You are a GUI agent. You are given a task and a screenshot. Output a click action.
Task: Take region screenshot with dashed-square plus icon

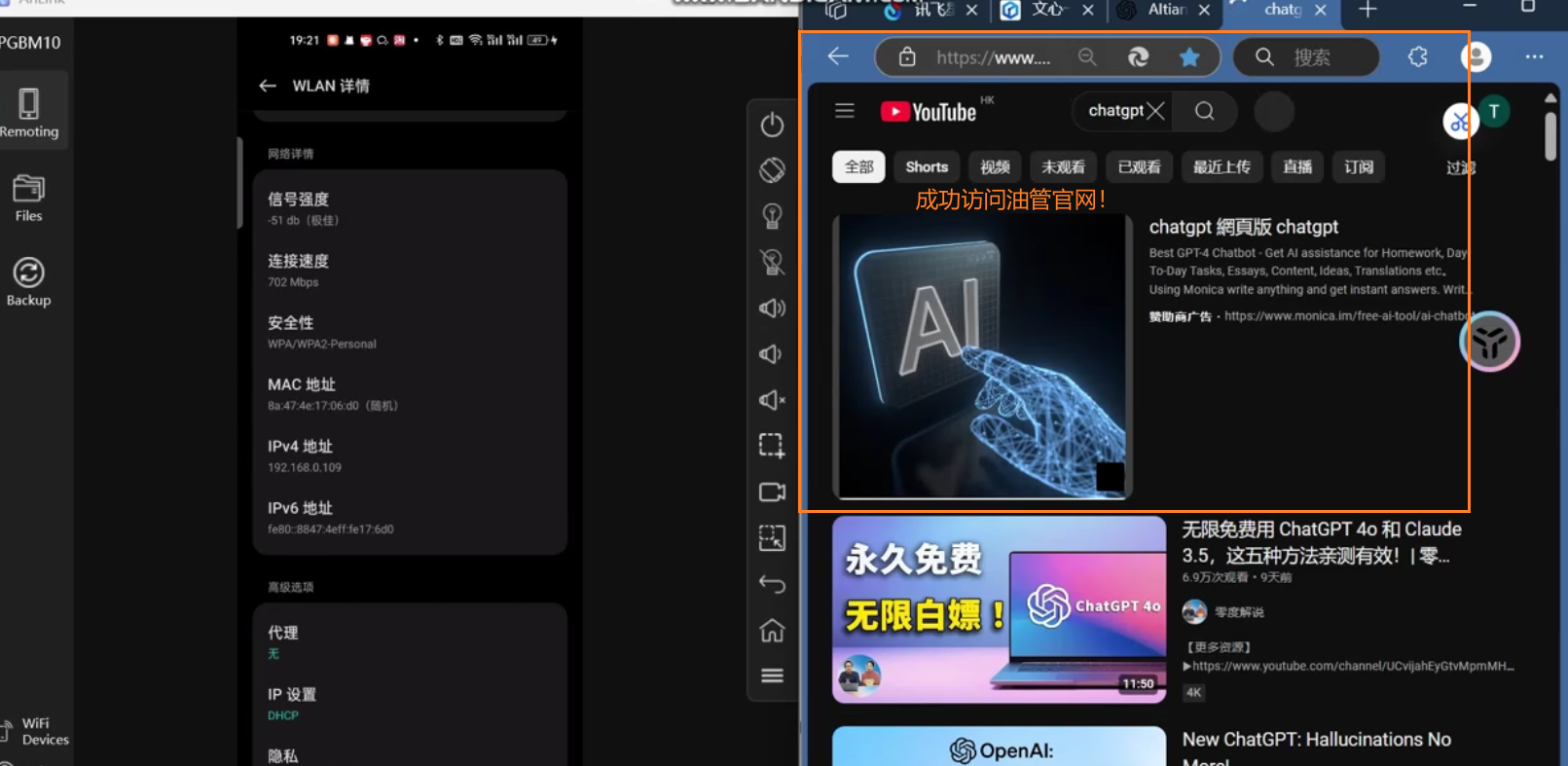point(772,446)
